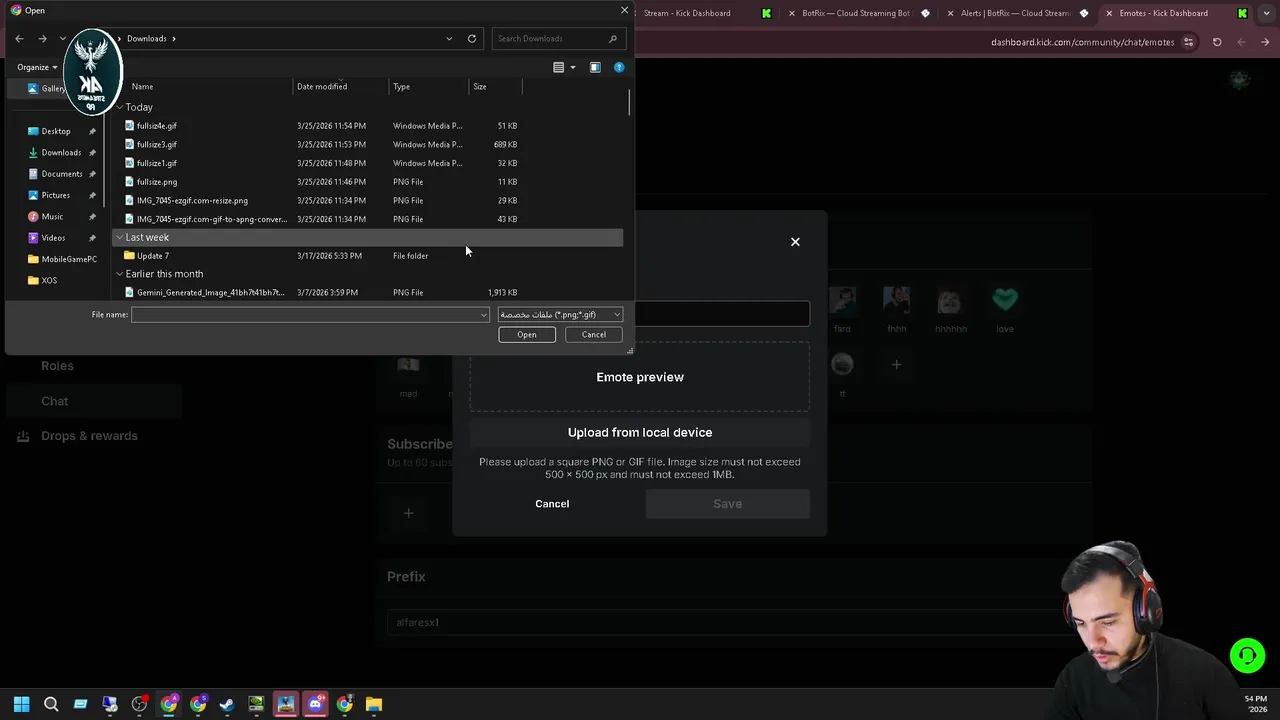The width and height of the screenshot is (1280, 720).
Task: Select the Update 7 folder
Action: [153, 256]
